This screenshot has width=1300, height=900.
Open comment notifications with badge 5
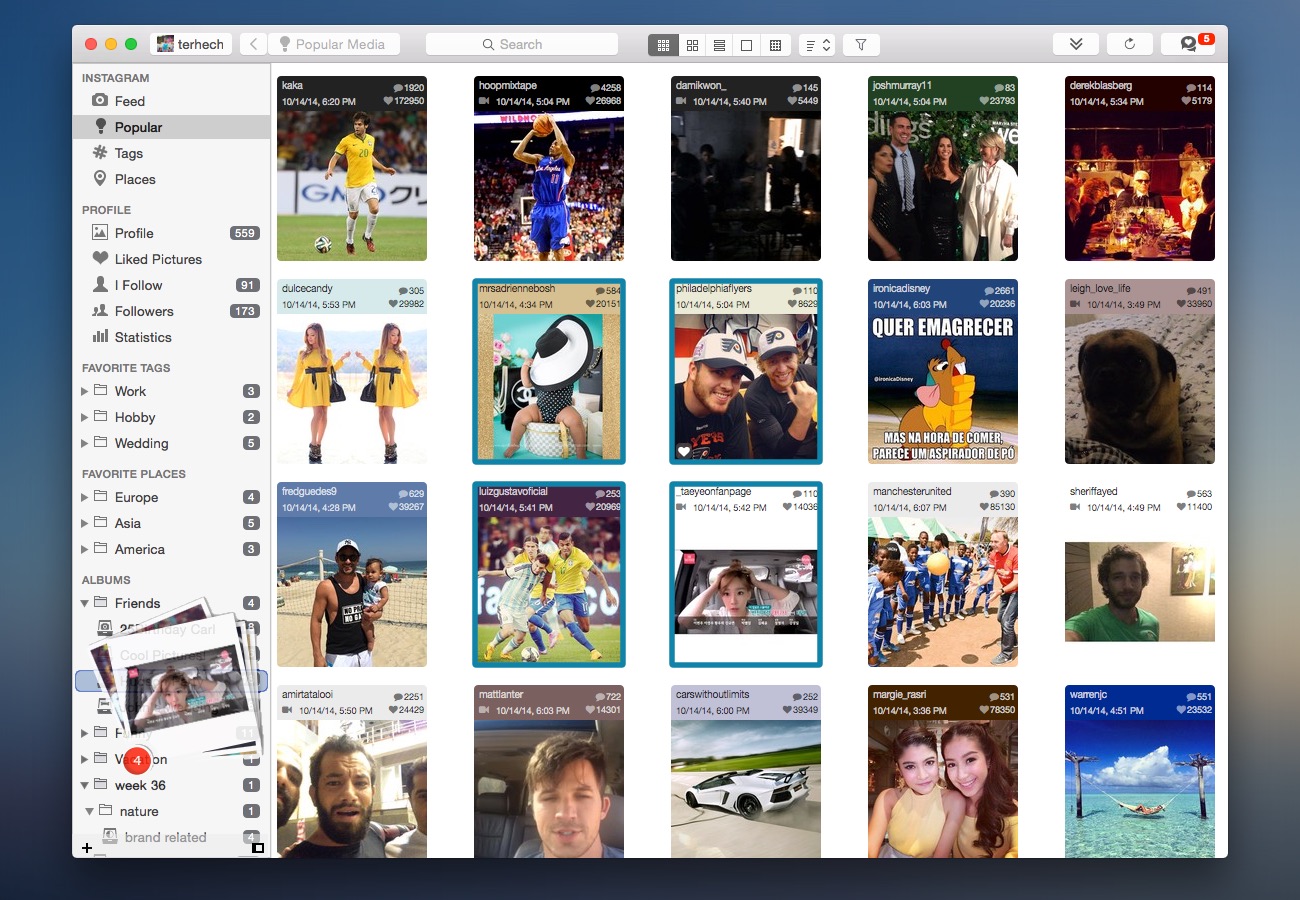tap(1188, 44)
